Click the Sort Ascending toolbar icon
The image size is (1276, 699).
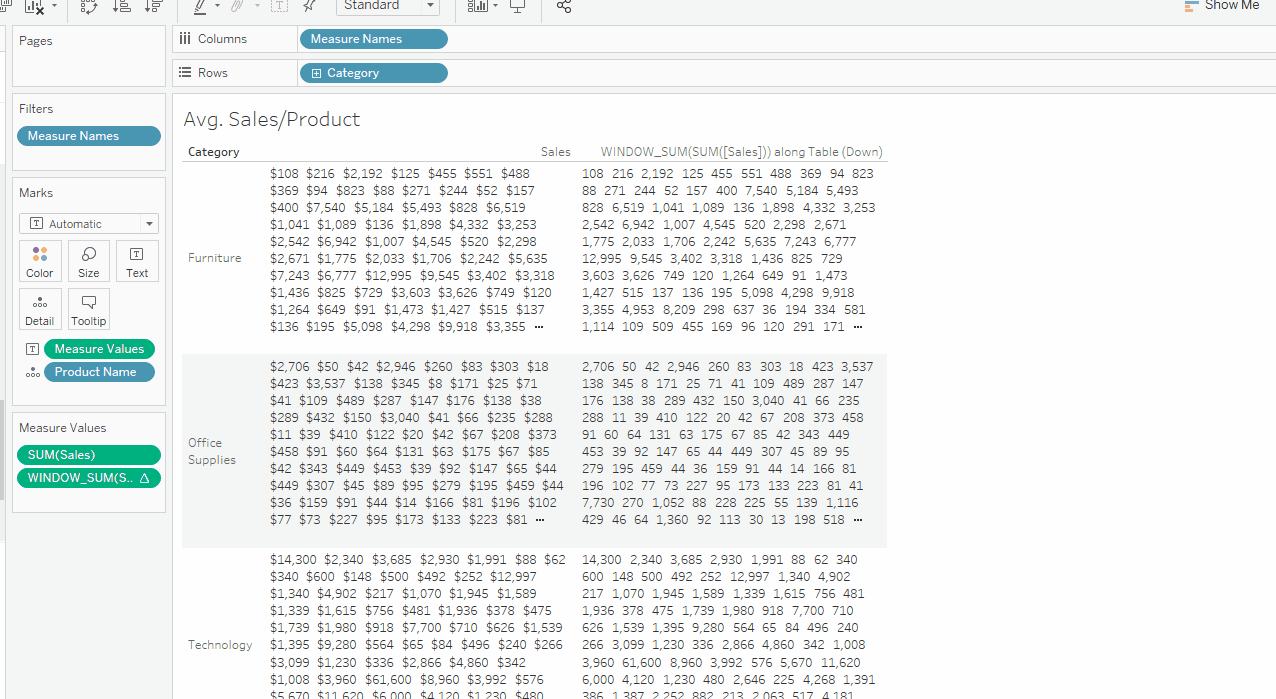(121, 6)
